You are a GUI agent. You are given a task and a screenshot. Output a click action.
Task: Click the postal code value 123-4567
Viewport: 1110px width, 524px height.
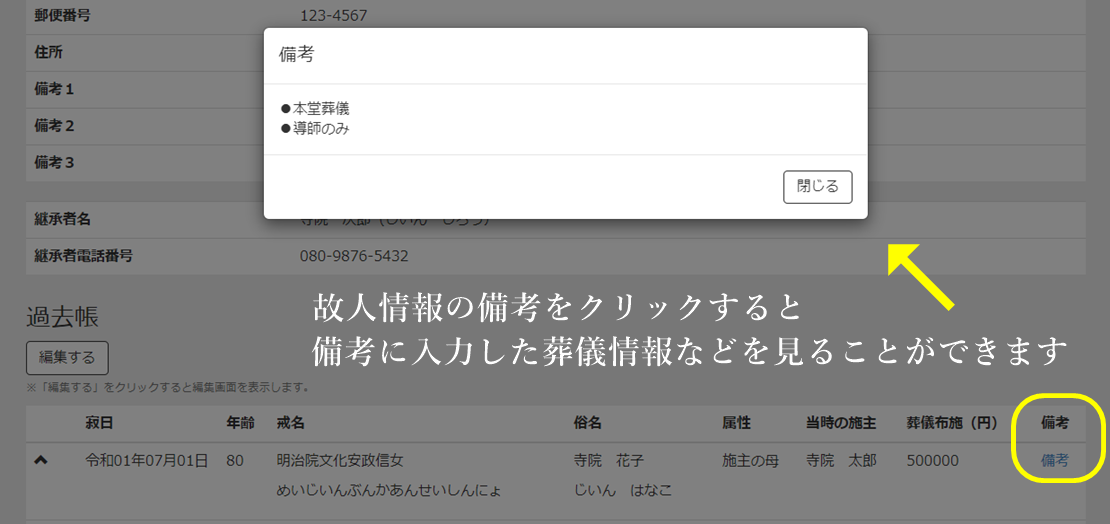(333, 16)
